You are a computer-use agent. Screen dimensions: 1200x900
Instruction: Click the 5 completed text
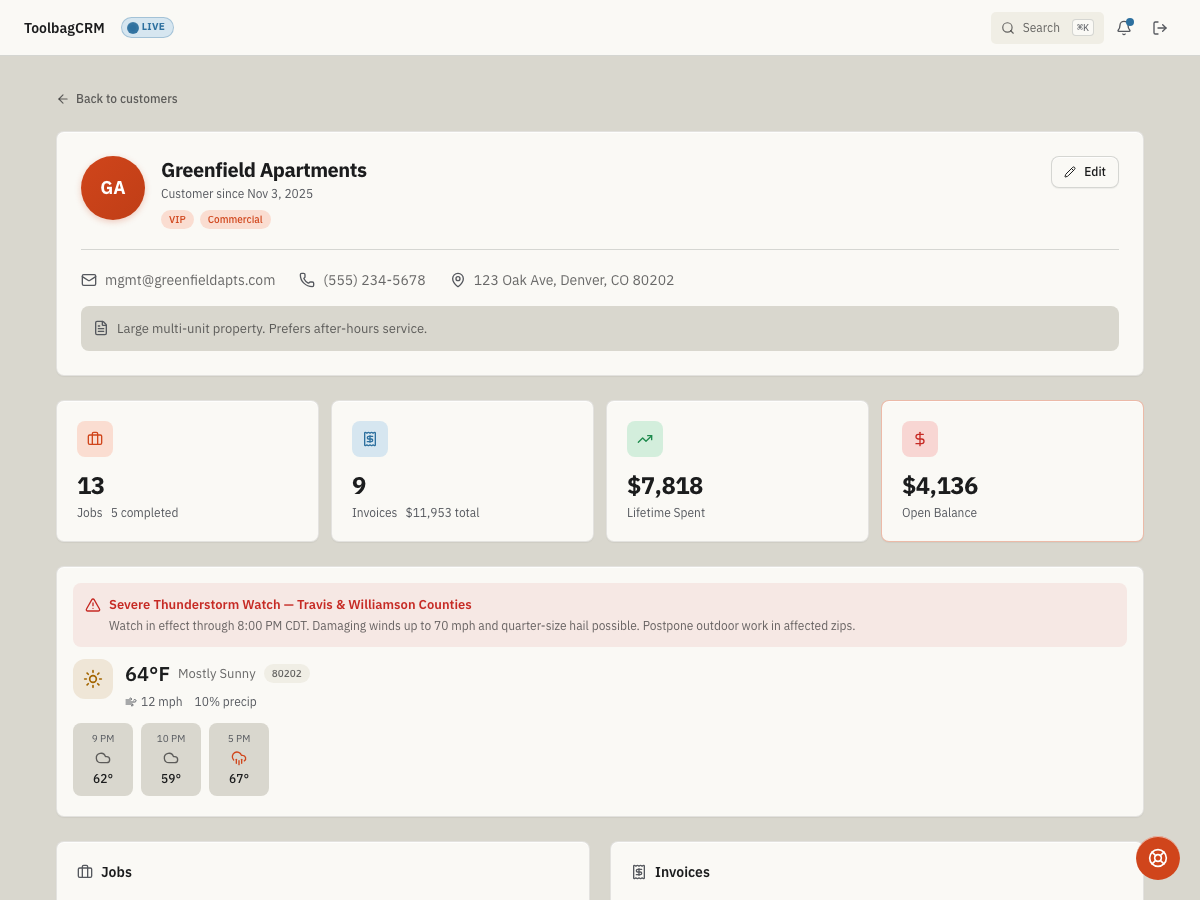pos(145,513)
